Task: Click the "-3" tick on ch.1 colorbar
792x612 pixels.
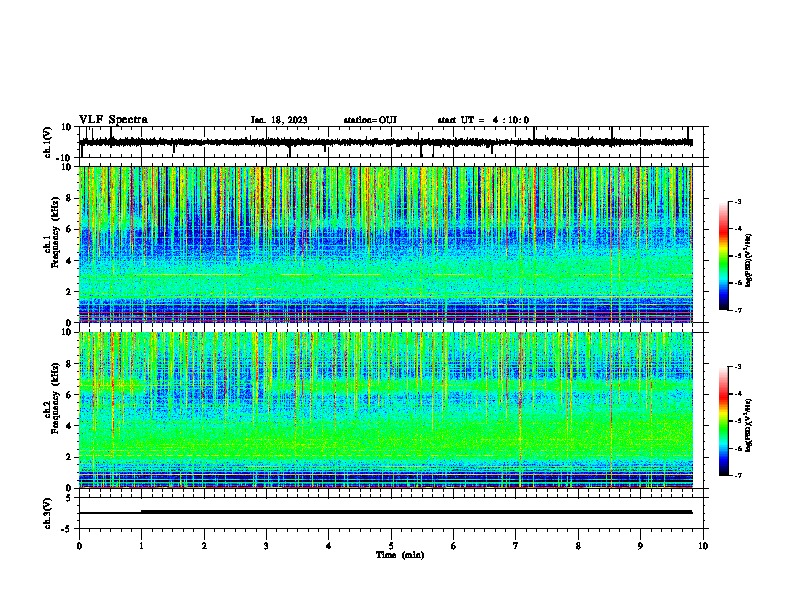Action: pos(738,201)
